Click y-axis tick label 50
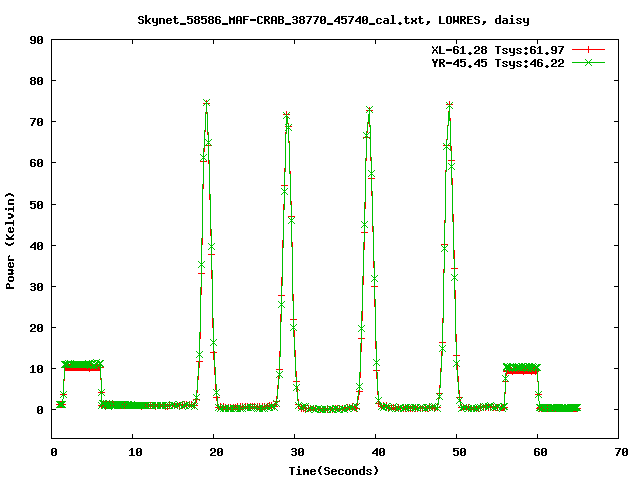The width and height of the screenshot is (640, 480). point(36,204)
